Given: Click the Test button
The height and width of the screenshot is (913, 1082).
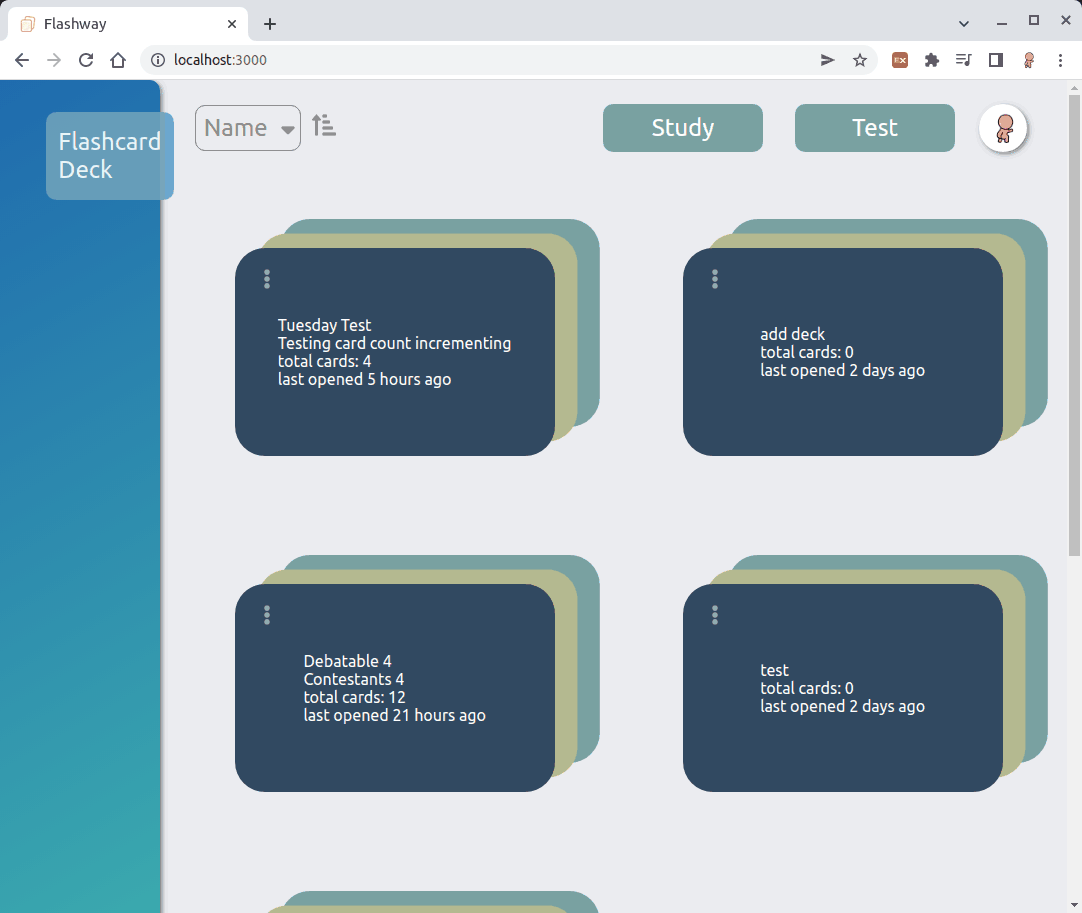Looking at the screenshot, I should click(874, 128).
